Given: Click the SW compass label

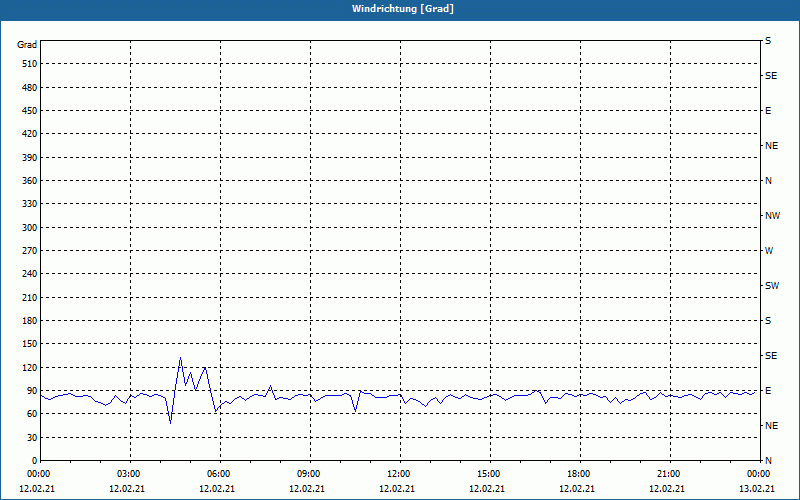Looking at the screenshot, I should point(772,286).
